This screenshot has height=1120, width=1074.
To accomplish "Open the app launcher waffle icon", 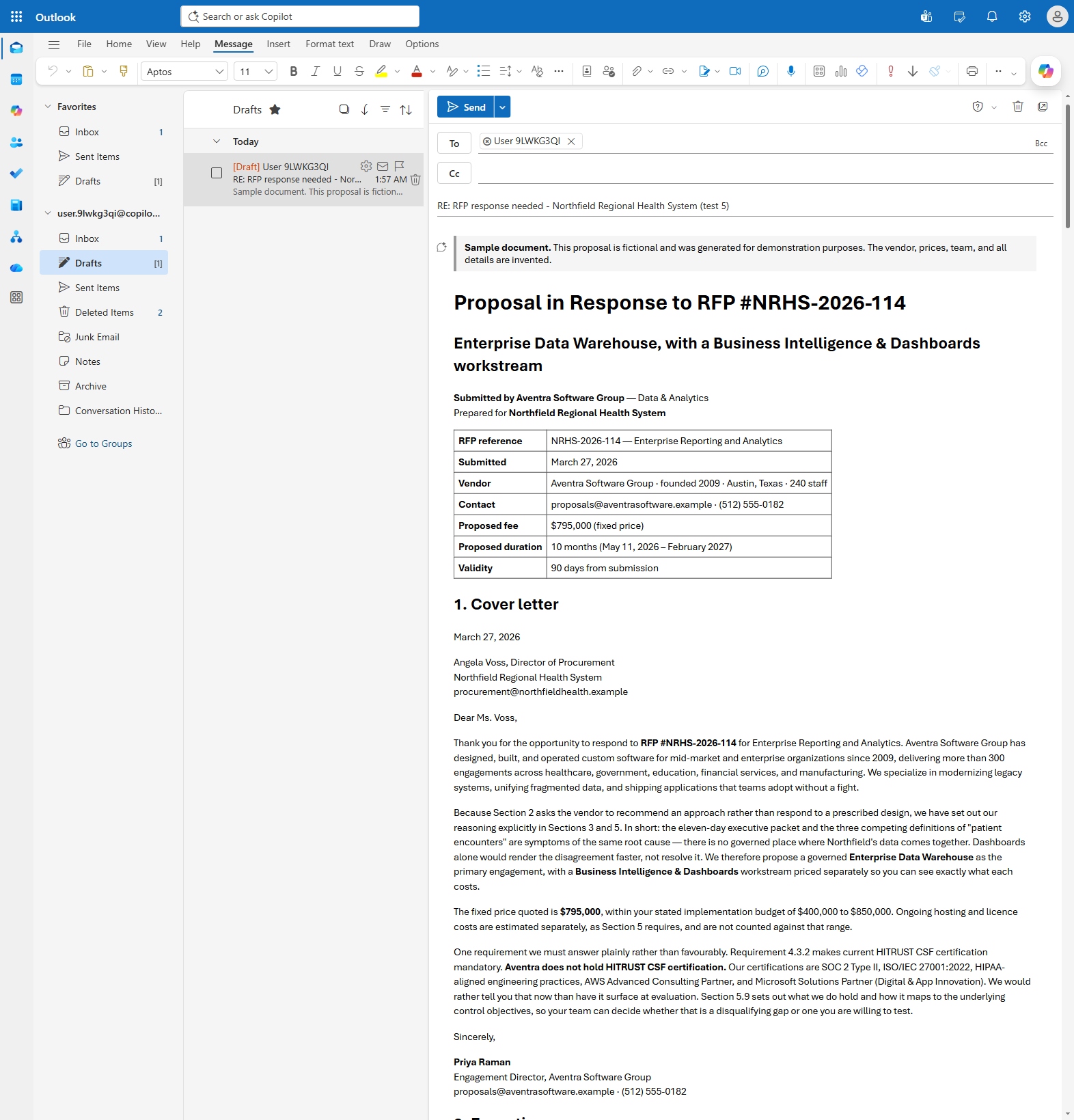I will (x=16, y=16).
